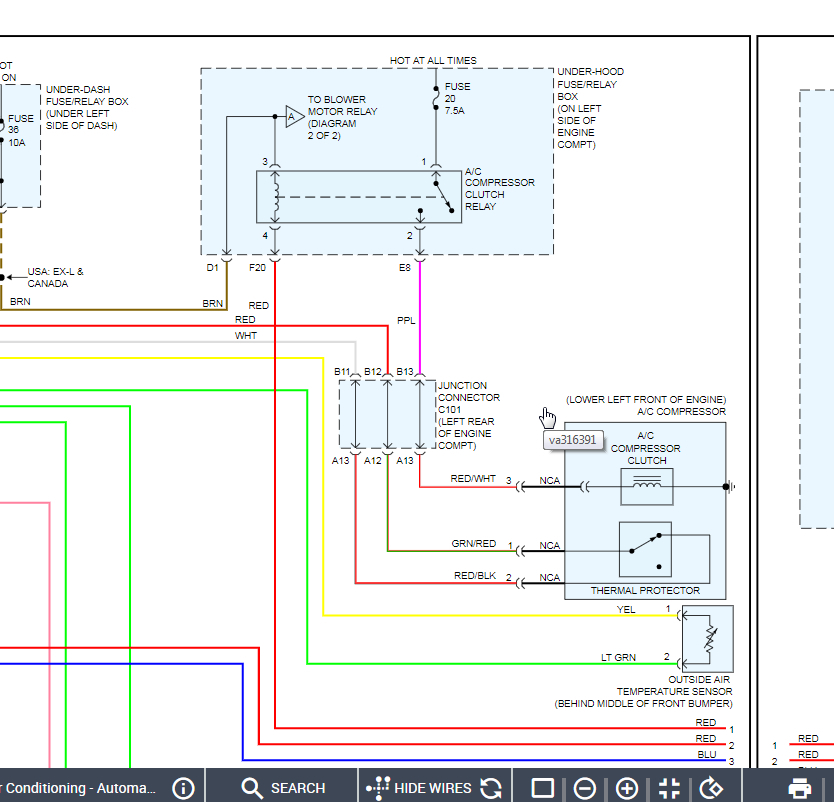
Task: Click the To Blower Motor Relay reference A
Action: pyautogui.click(x=293, y=117)
